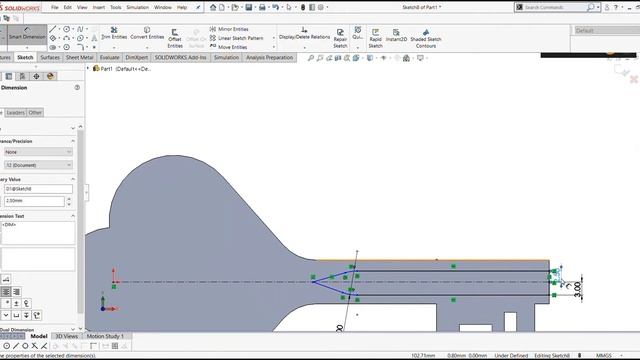Open the precision dropdown showing .12 (Document)
This screenshot has height=360, width=640.
[38, 165]
